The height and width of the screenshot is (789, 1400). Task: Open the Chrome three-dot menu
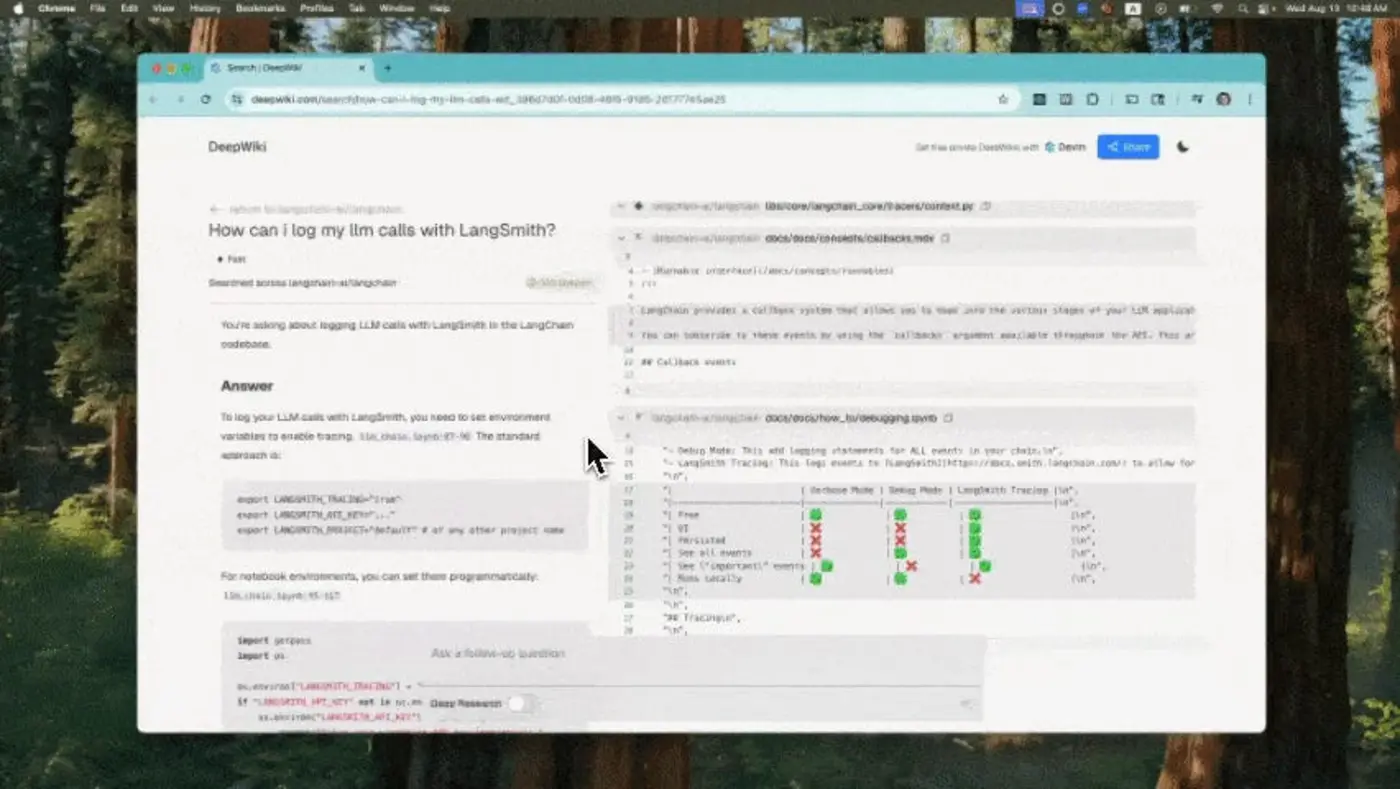[1250, 99]
